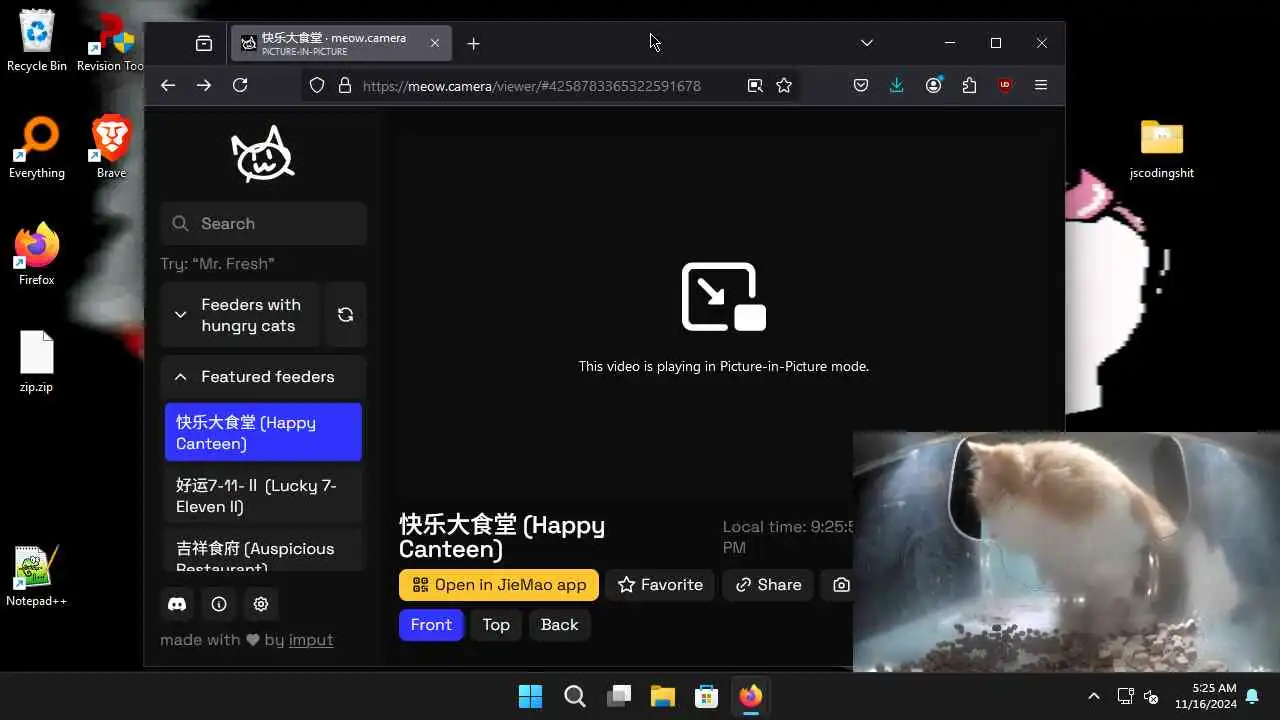The image size is (1280, 720).
Task: Click the meow.camera cat logo
Action: click(263, 154)
